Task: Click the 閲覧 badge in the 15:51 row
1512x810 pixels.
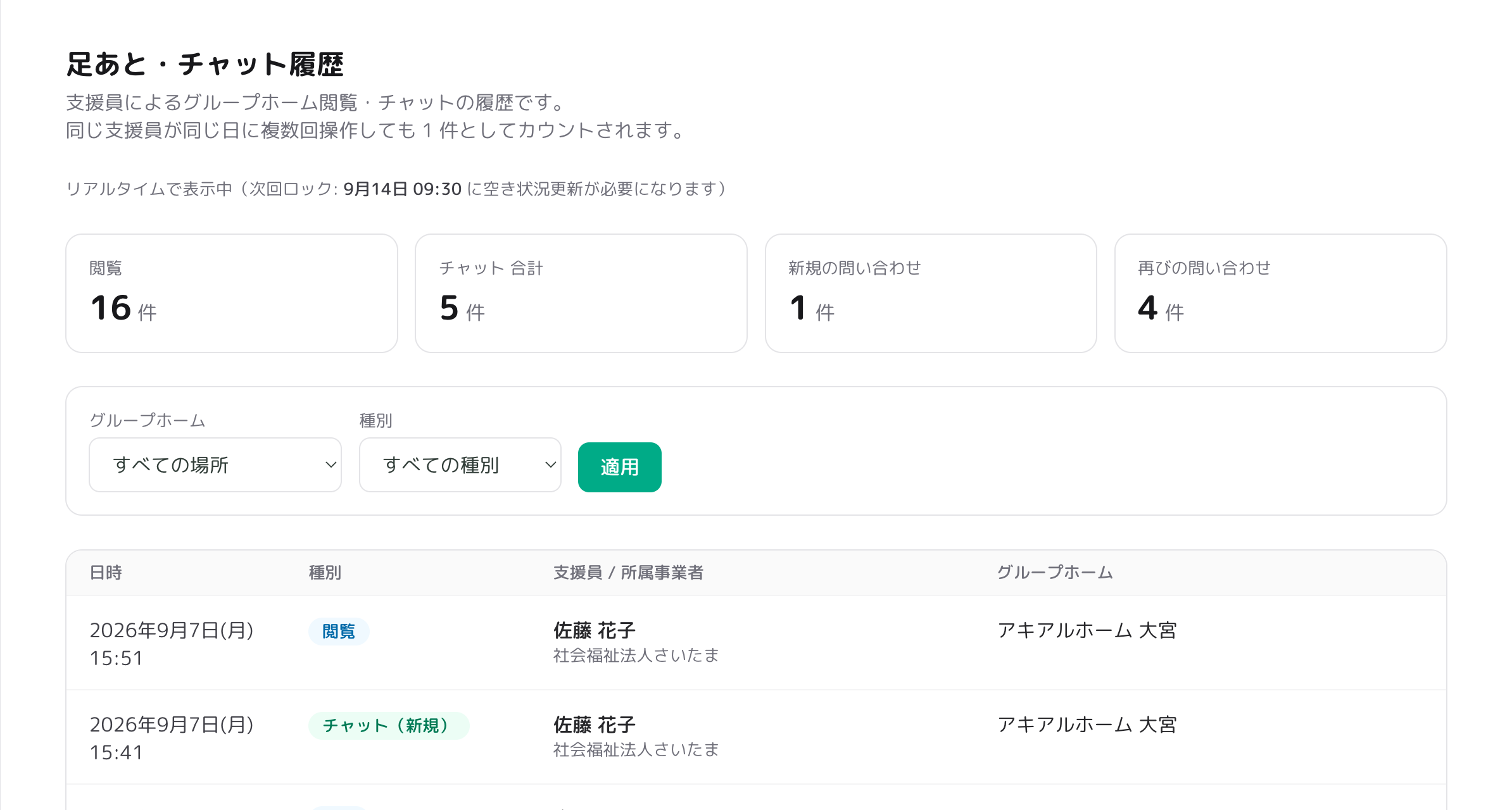Action: tap(339, 632)
